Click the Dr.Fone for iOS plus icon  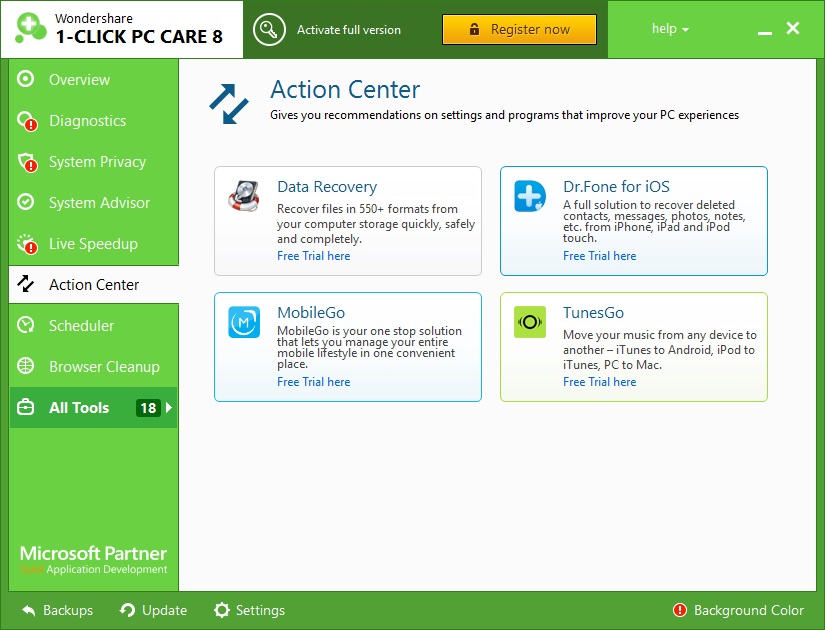click(530, 196)
